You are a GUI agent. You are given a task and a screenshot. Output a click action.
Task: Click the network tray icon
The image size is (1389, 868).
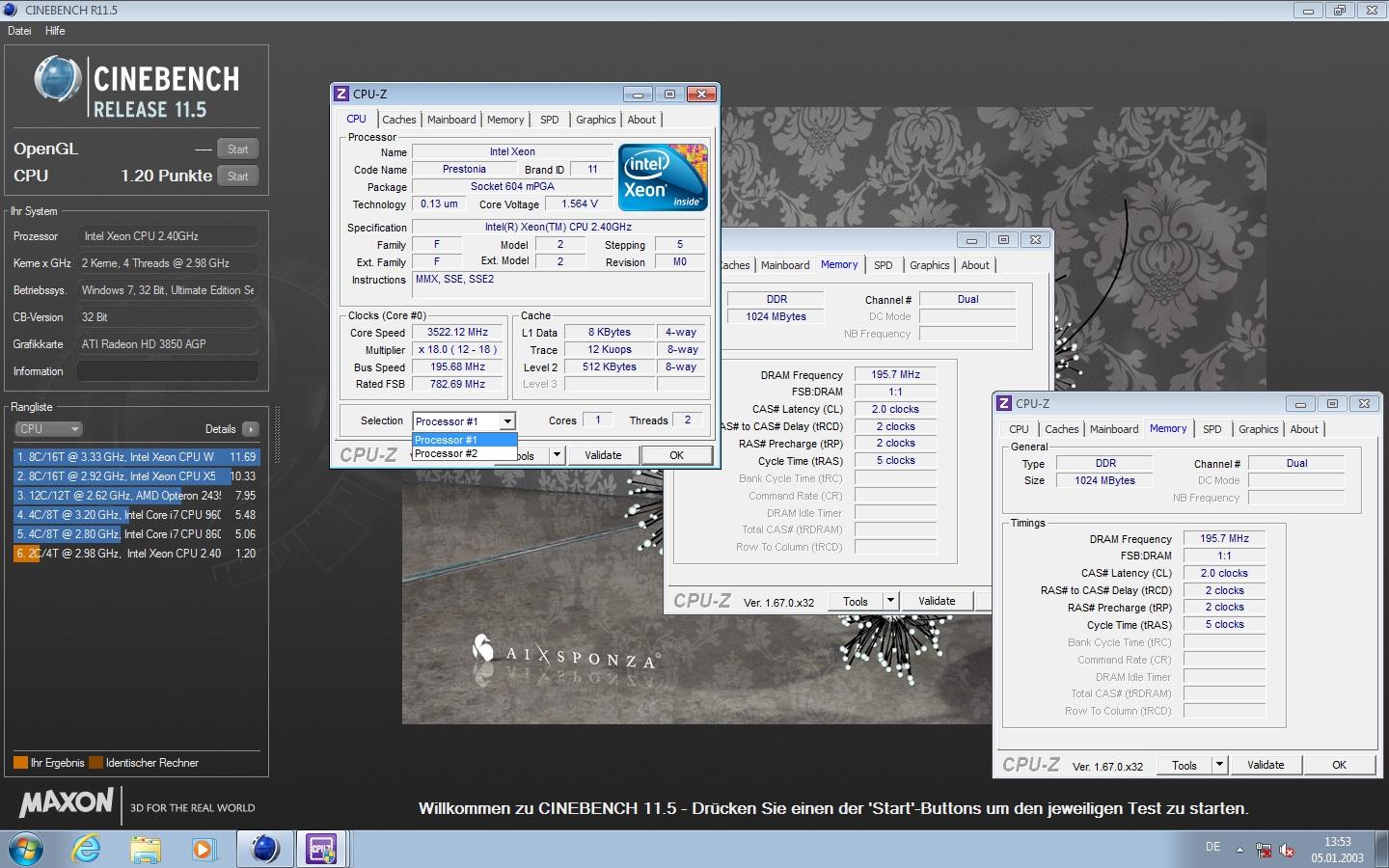point(1264,850)
